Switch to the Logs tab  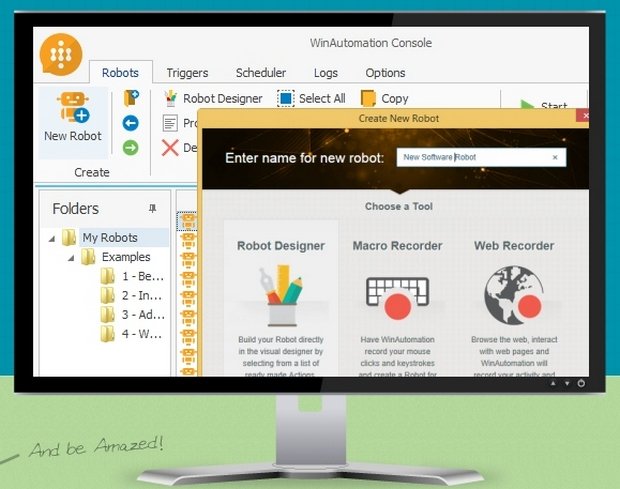[x=325, y=73]
